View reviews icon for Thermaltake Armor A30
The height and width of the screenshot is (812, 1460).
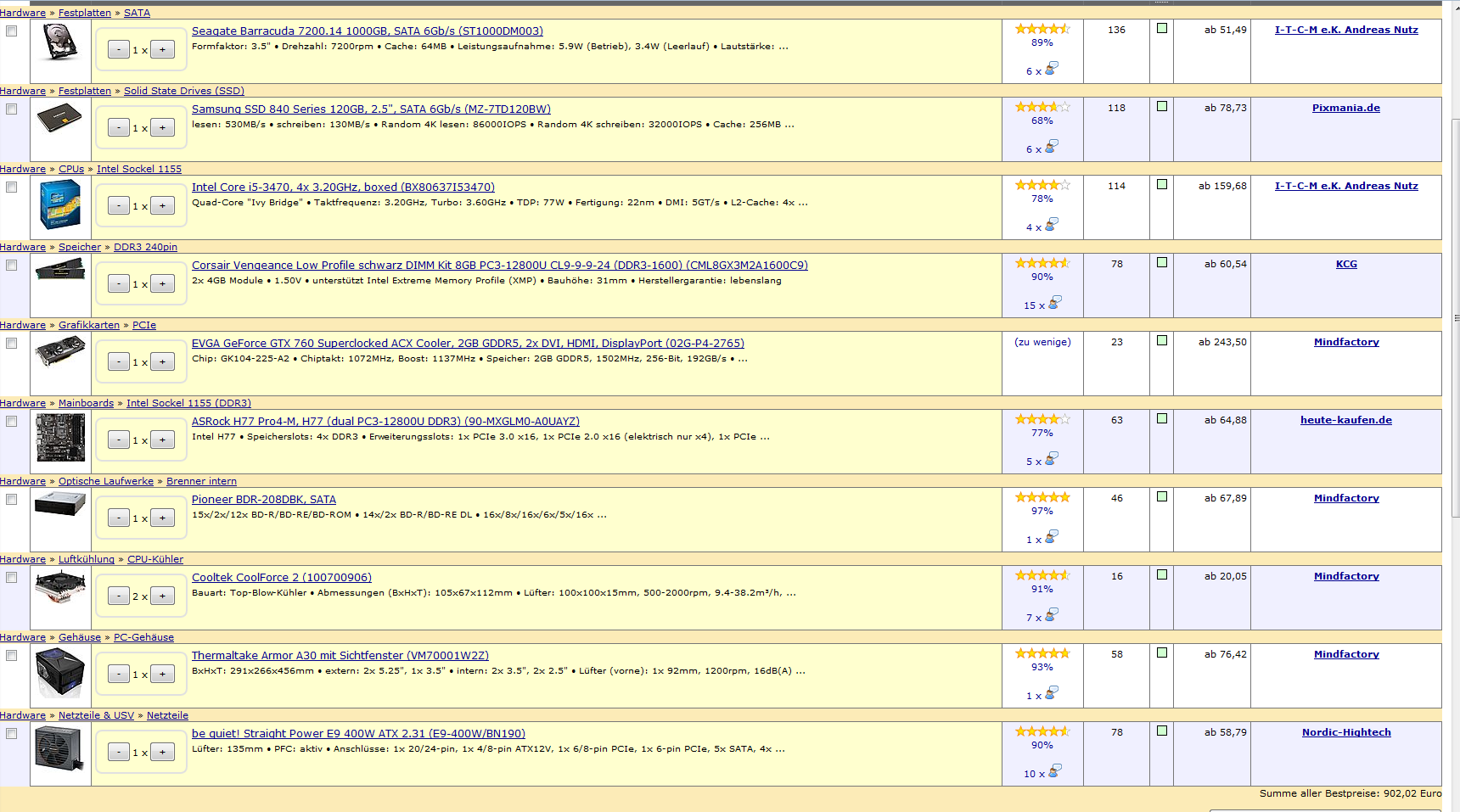point(1052,692)
